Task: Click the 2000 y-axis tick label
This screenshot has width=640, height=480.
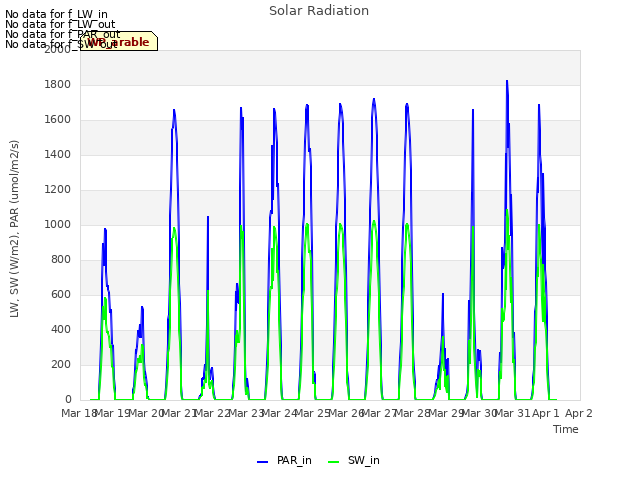Action: 58,49
